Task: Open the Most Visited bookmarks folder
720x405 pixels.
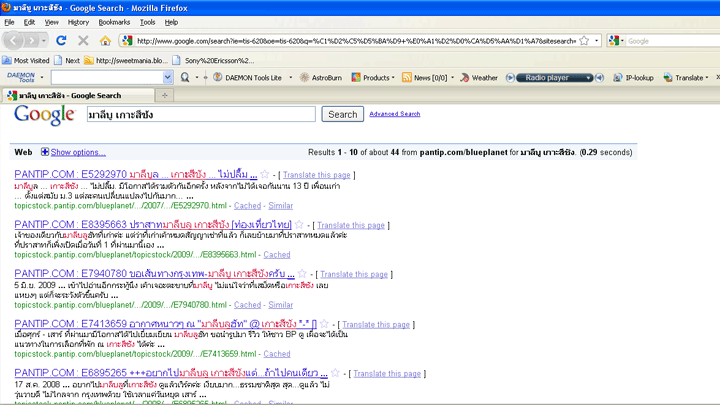Action: click(x=26, y=60)
